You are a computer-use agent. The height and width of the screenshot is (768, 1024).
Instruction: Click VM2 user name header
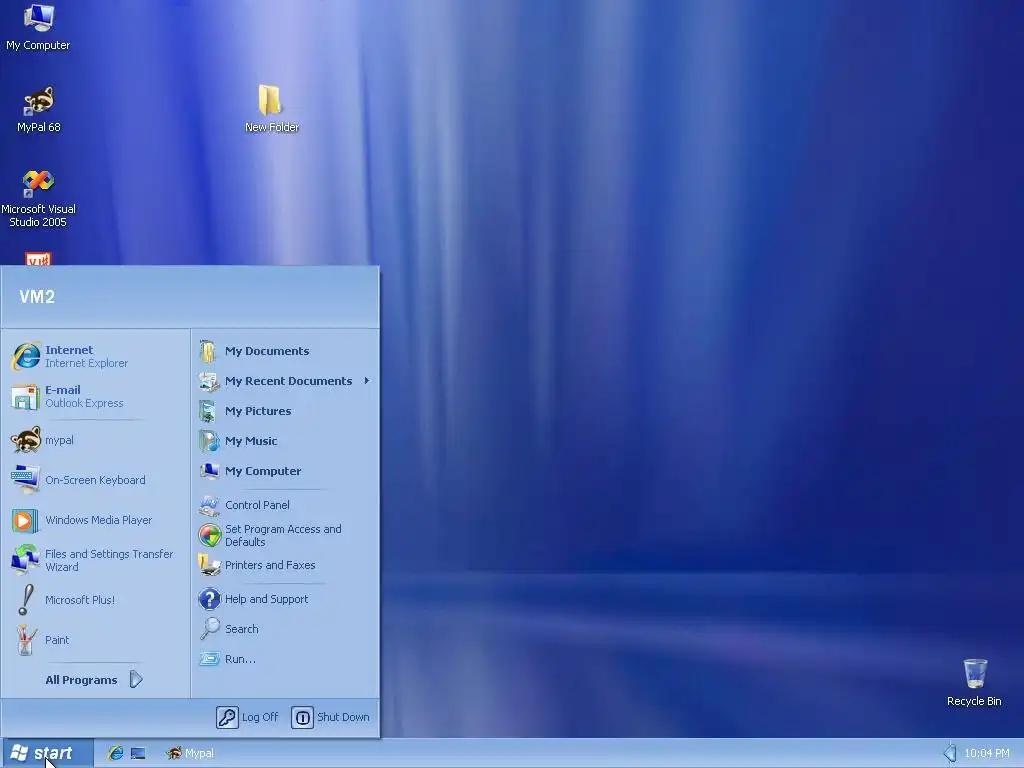(37, 297)
